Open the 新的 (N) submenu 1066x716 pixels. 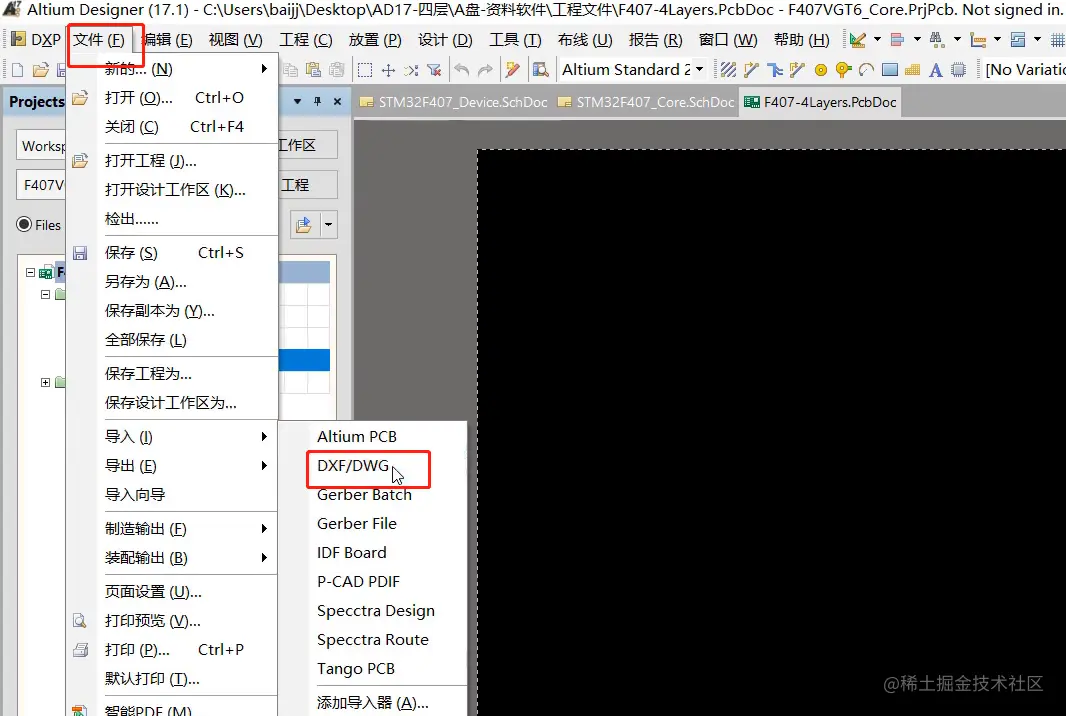173,69
